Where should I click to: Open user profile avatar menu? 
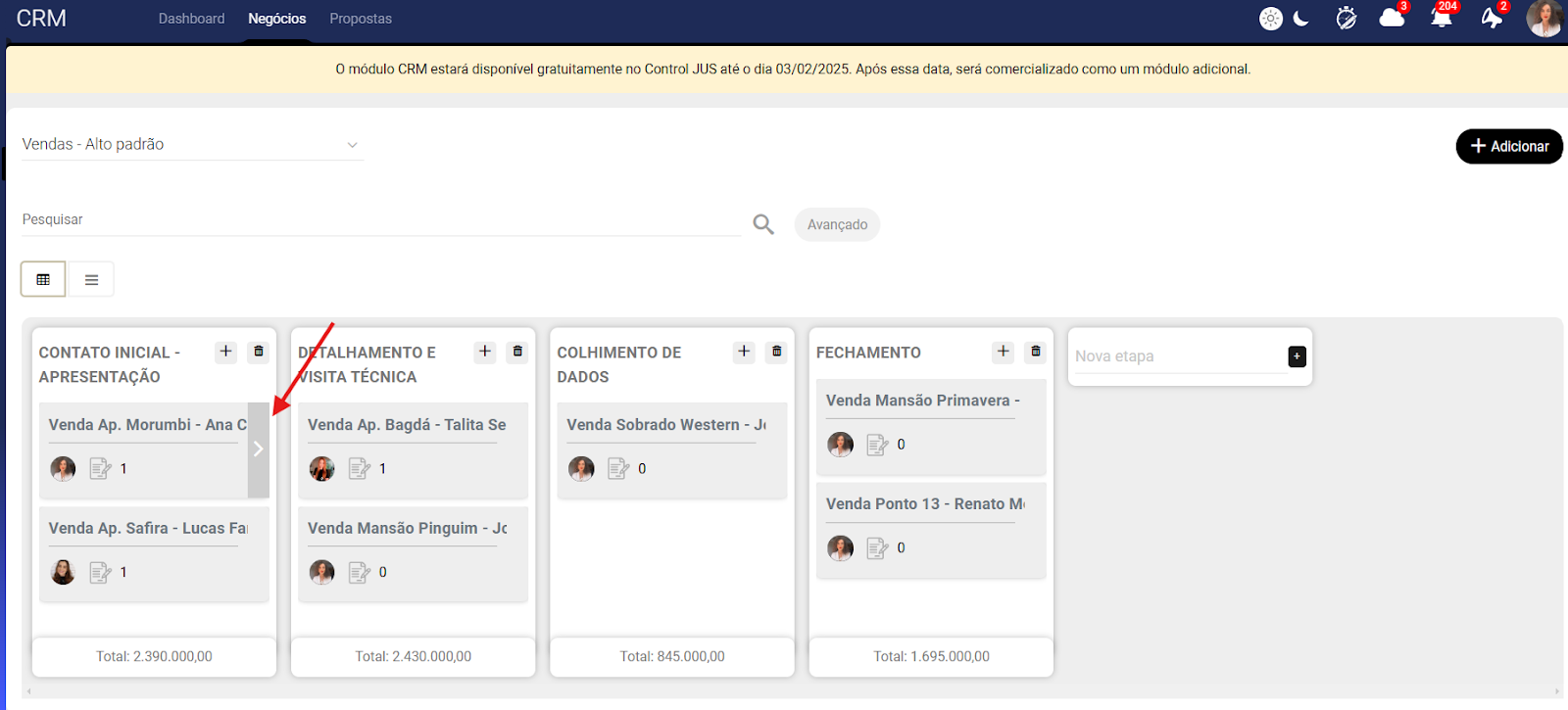click(x=1544, y=19)
